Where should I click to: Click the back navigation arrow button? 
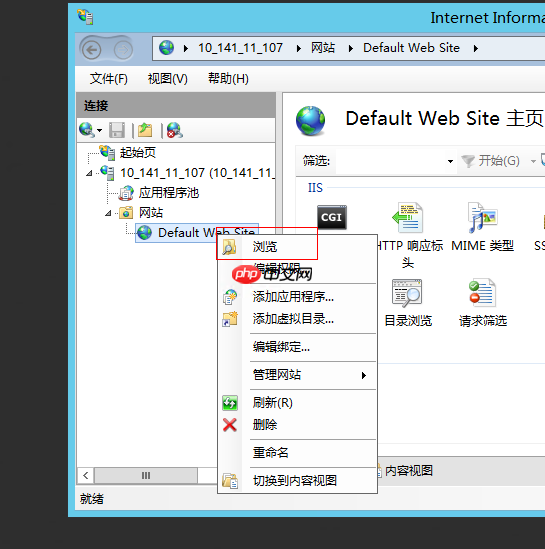(92, 50)
